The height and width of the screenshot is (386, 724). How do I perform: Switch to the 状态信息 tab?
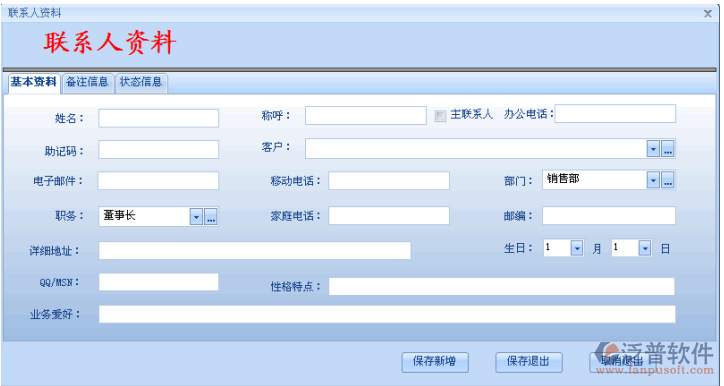tap(141, 83)
